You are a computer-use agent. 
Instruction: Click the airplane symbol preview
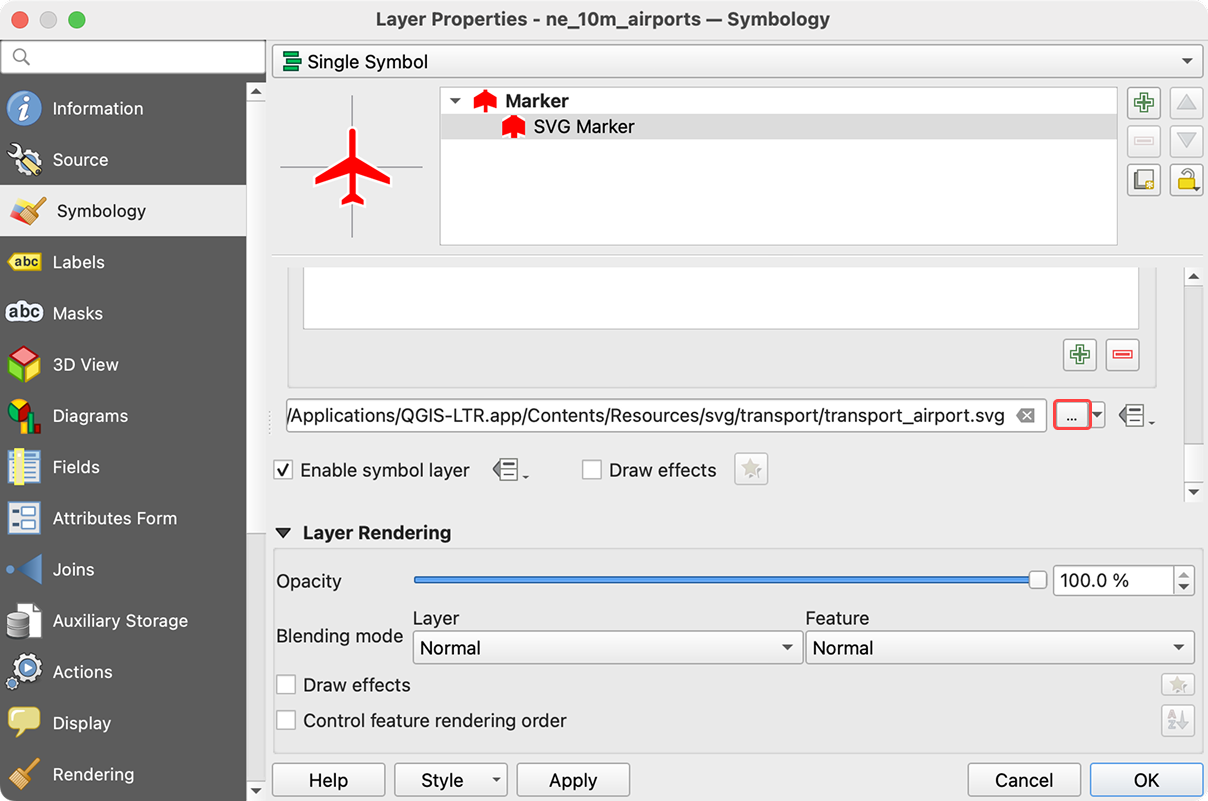tap(352, 167)
